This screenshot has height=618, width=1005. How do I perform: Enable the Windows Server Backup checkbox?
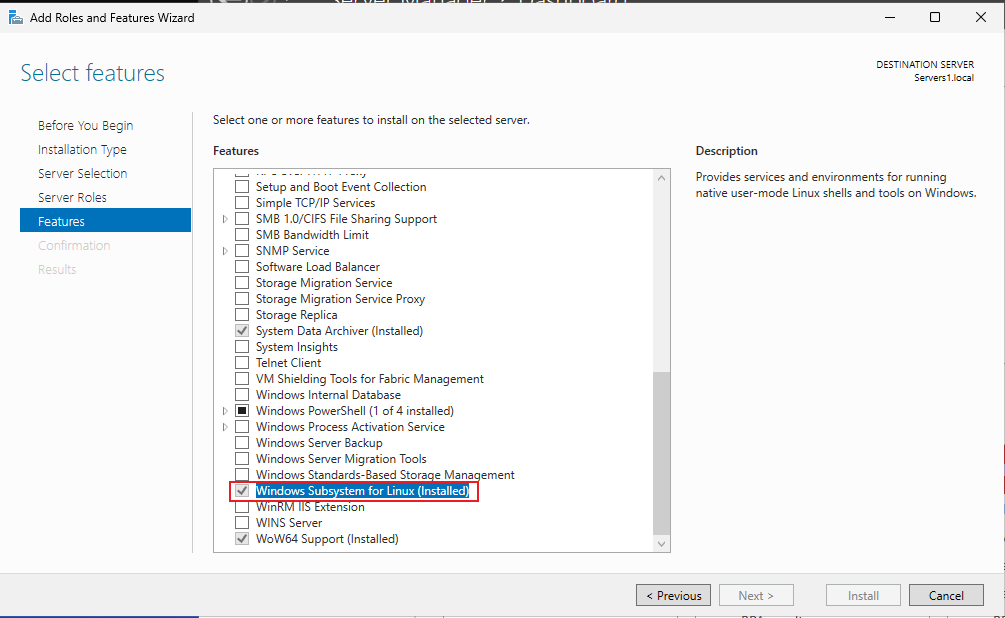point(242,443)
